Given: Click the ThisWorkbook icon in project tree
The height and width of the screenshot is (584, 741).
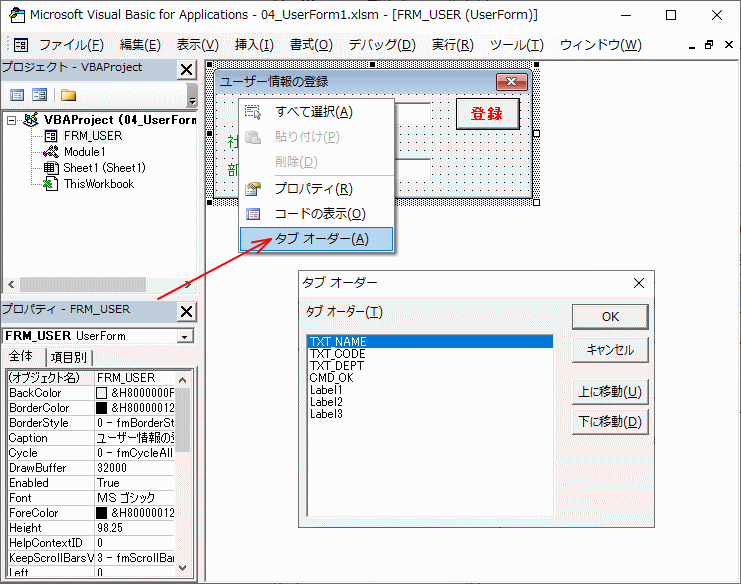Looking at the screenshot, I should tap(51, 184).
